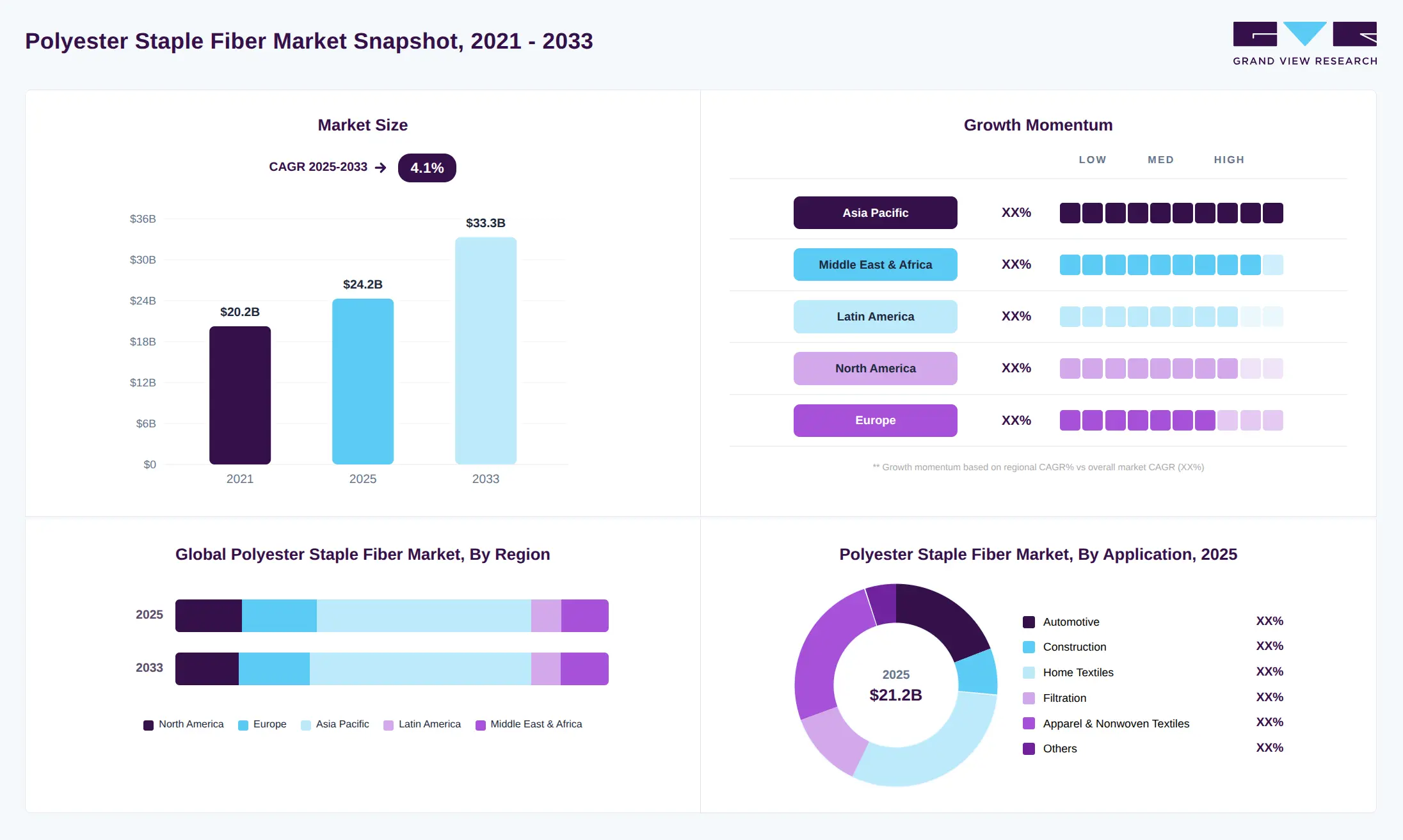1403x840 pixels.
Task: Click the Construction legend swatch
Action: [x=1029, y=647]
